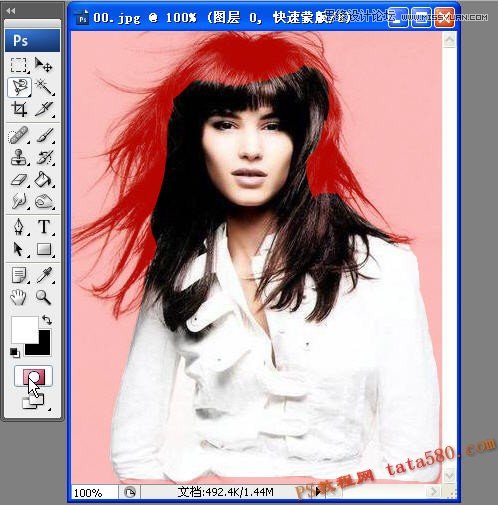Select the Pen tool
This screenshot has height=505, width=498.
click(19, 227)
